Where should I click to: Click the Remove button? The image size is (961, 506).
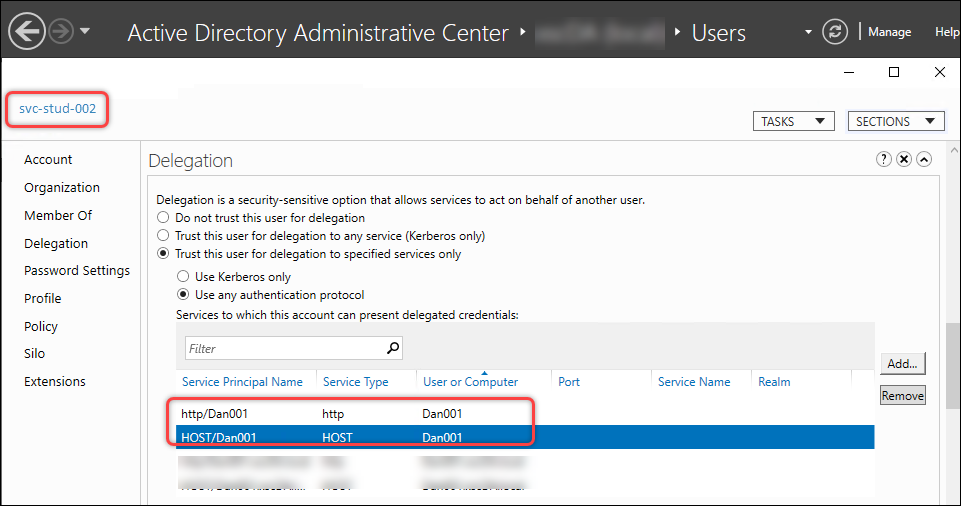902,396
